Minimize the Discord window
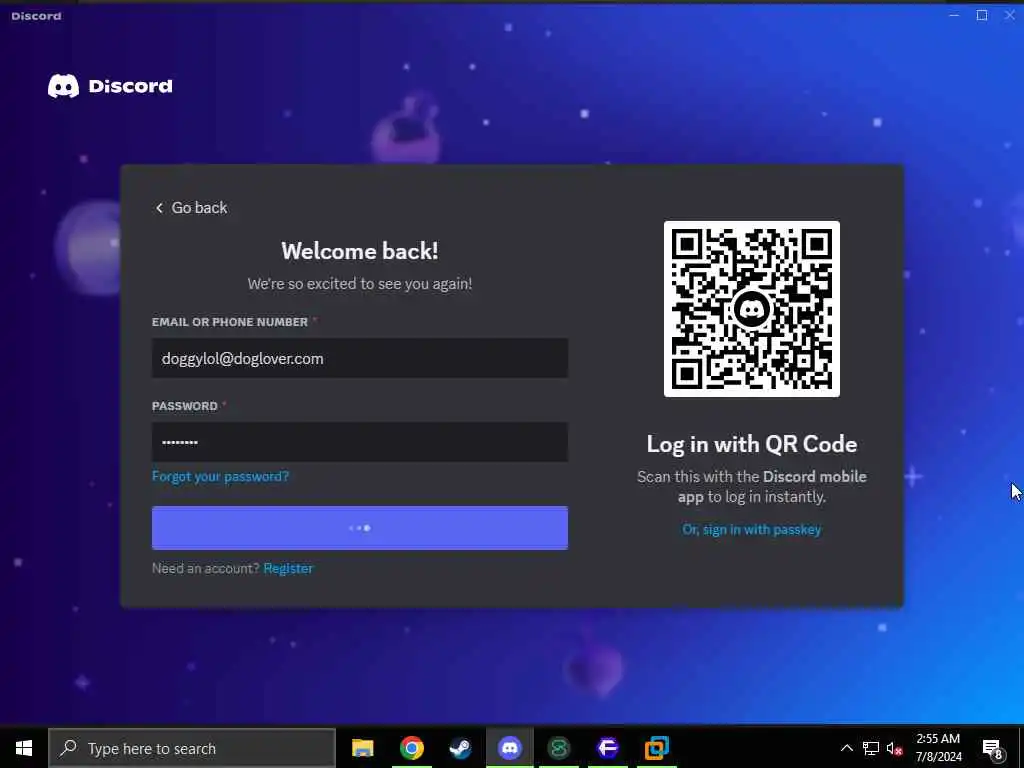This screenshot has height=768, width=1024. (x=954, y=15)
